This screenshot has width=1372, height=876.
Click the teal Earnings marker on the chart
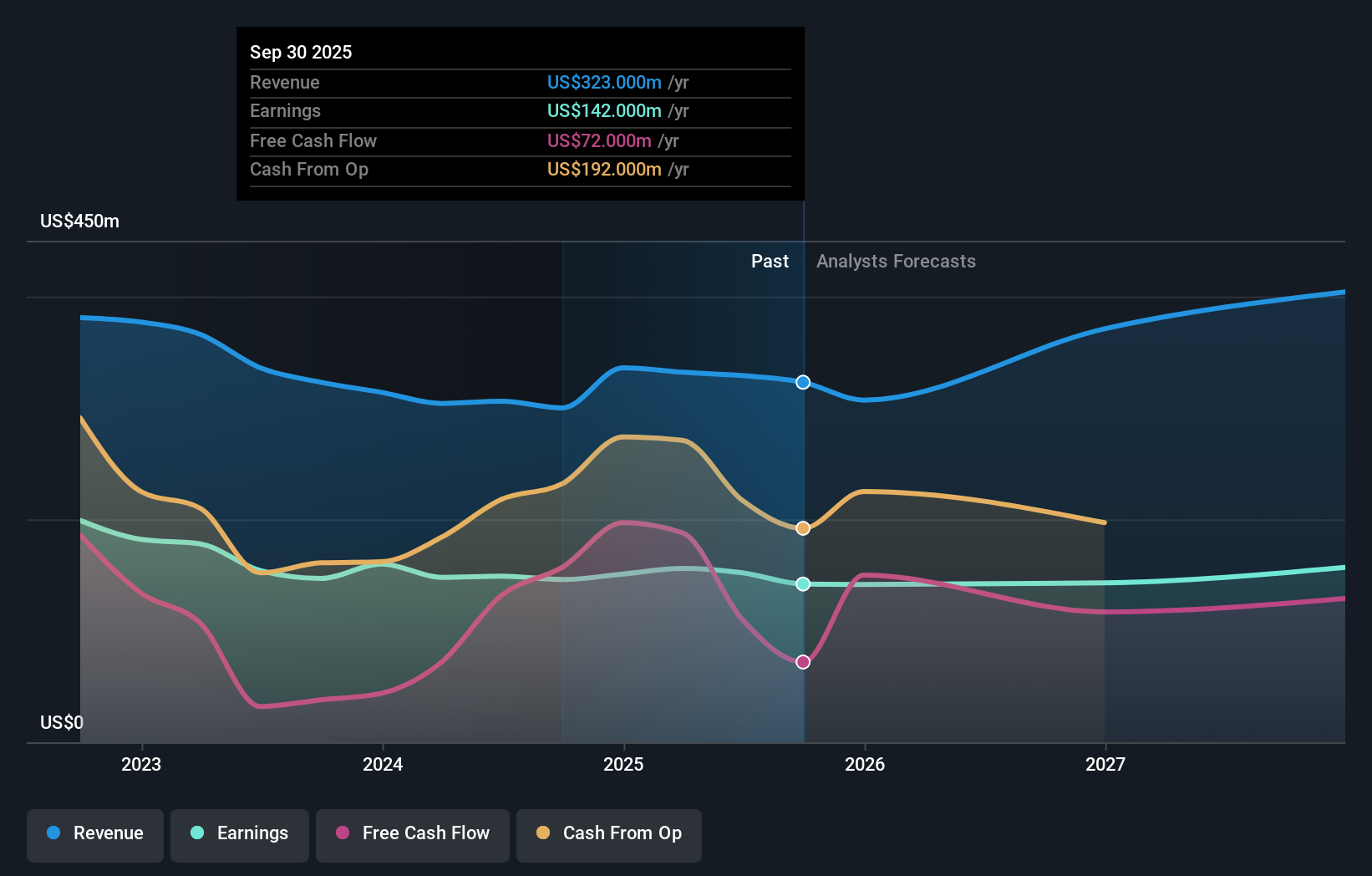click(803, 584)
